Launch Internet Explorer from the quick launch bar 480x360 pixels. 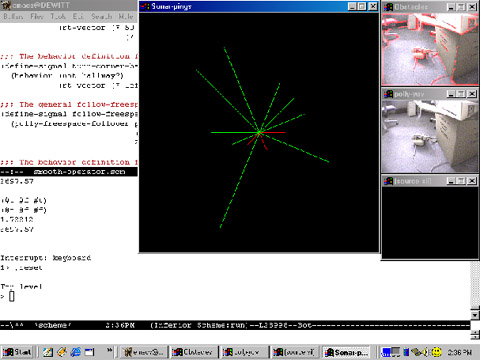[x=75, y=352]
